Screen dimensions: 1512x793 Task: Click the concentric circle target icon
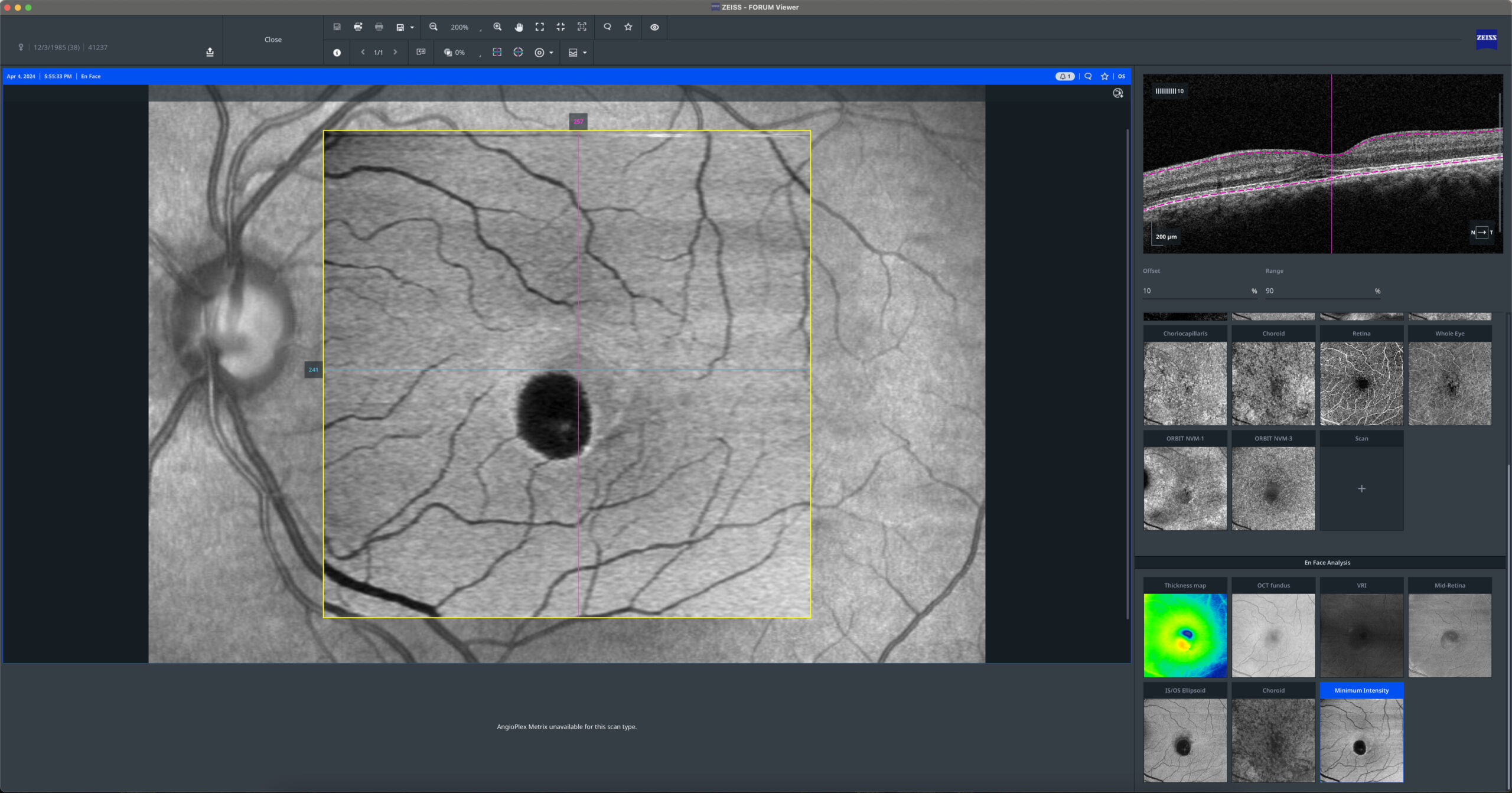539,53
